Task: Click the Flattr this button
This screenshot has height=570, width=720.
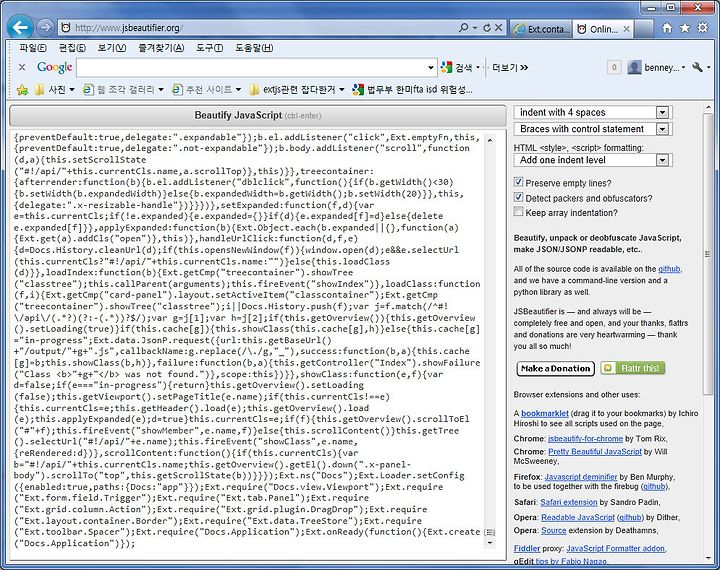Action: [x=633, y=368]
